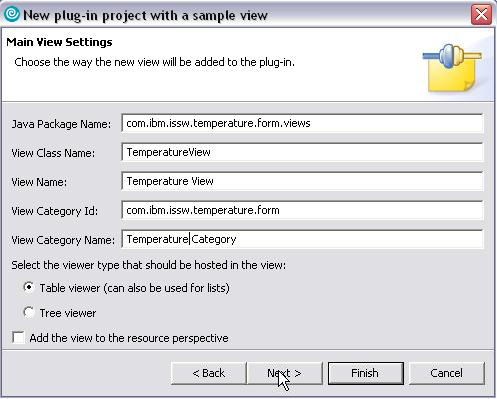Click the View Name field containing Temperature View
The height and width of the screenshot is (399, 497).
pyautogui.click(x=302, y=181)
